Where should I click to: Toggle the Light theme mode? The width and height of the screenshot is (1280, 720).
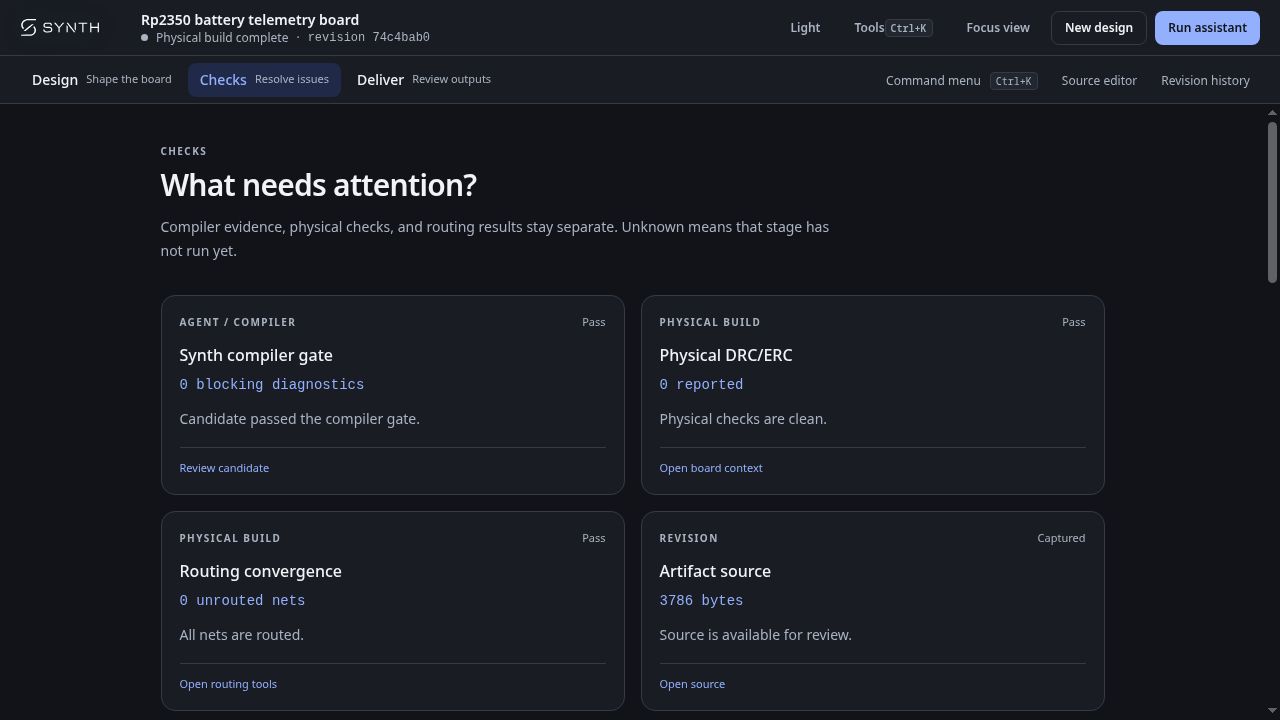click(805, 27)
